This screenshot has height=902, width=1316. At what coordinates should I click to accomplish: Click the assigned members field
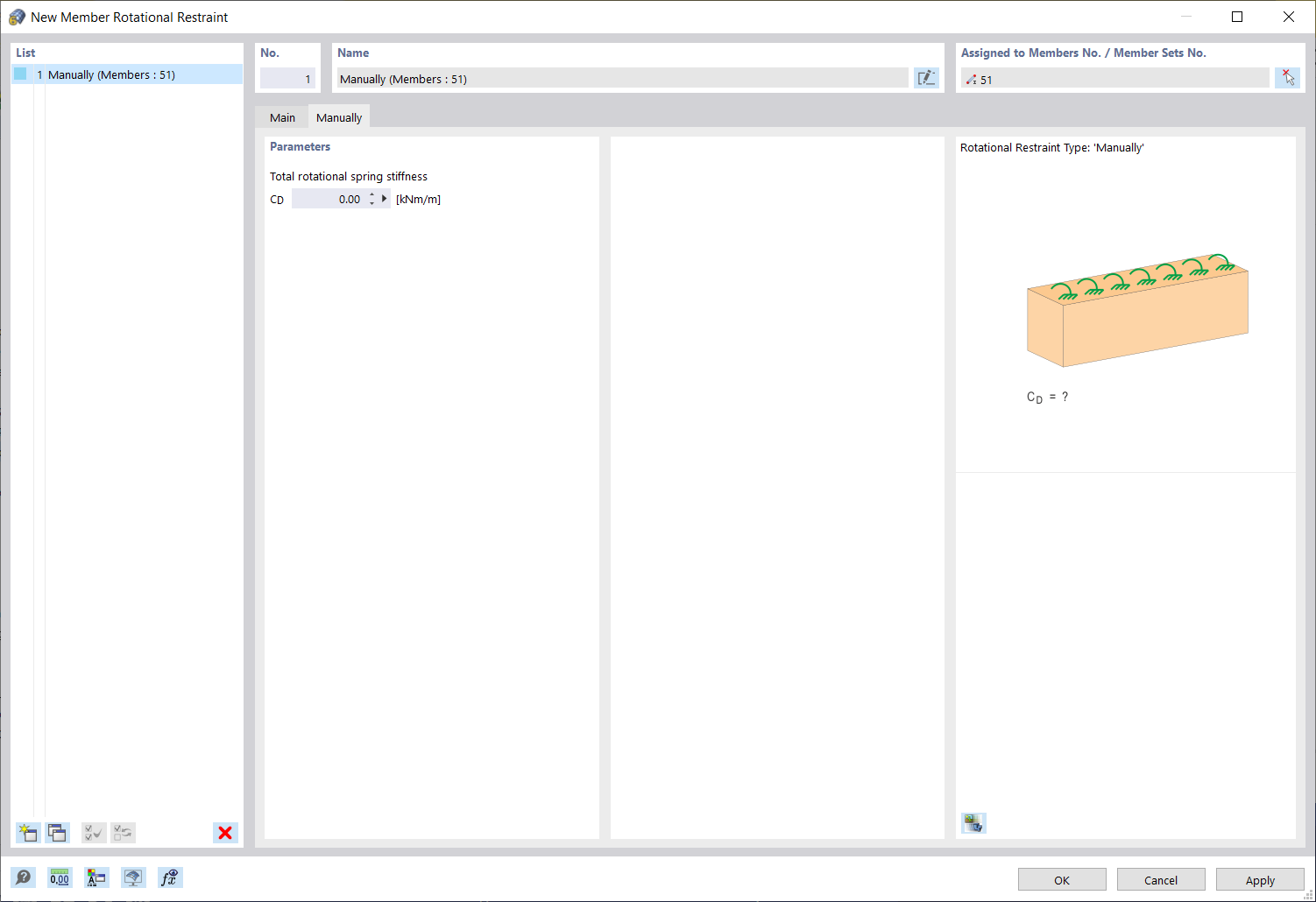[x=1114, y=79]
